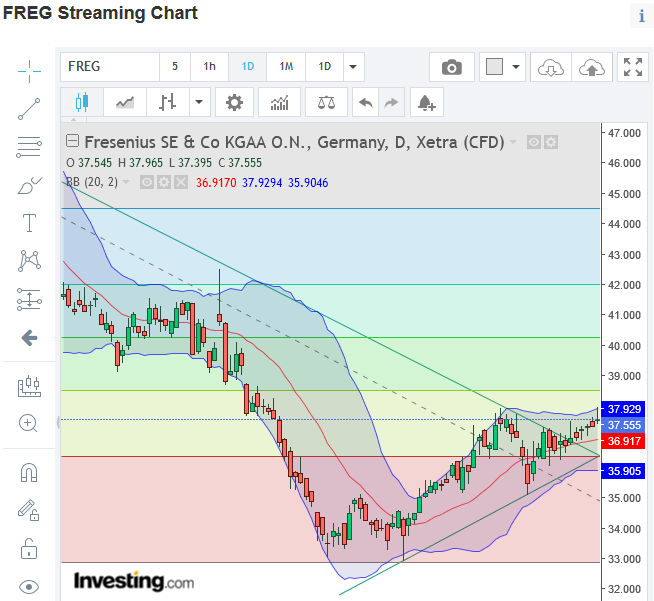Select the trend line drawing tool
Image resolution: width=654 pixels, height=601 pixels.
[29, 109]
